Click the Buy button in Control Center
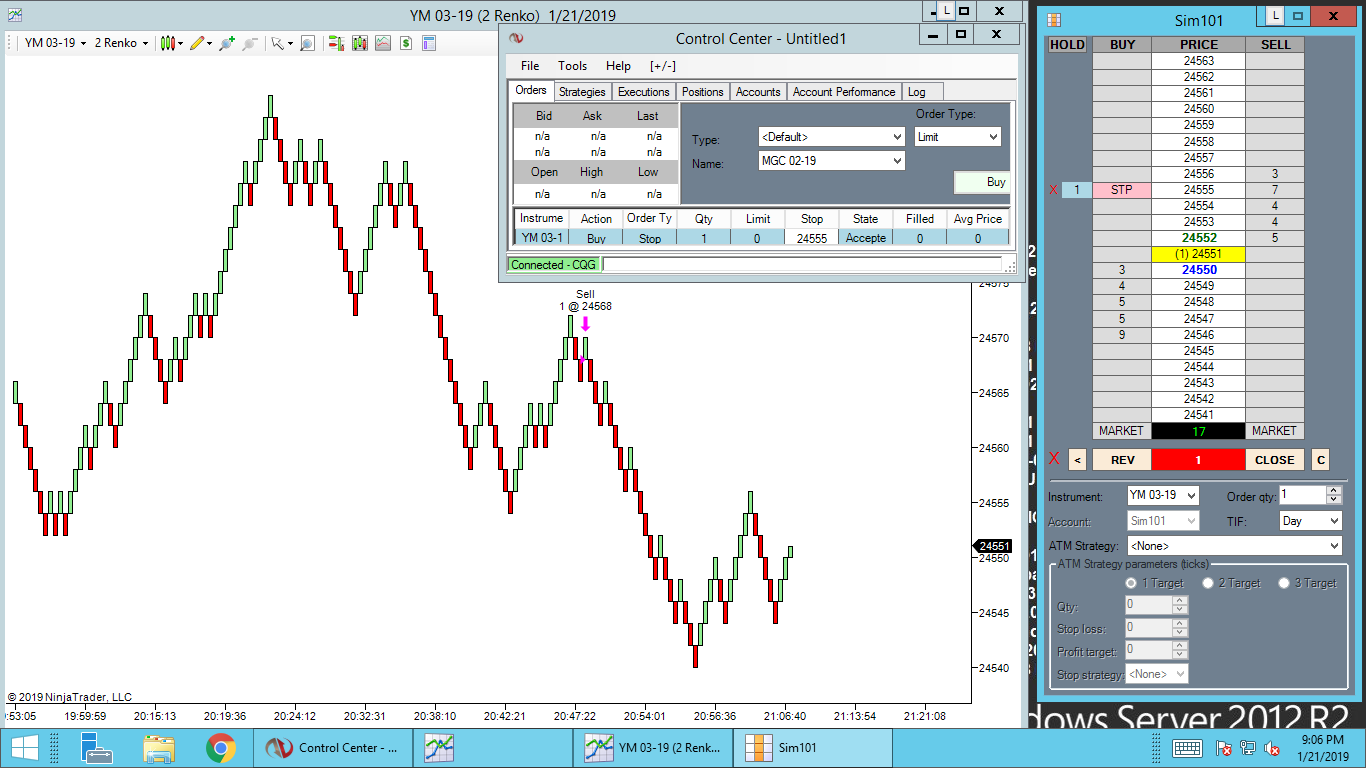1366x768 pixels. (983, 183)
